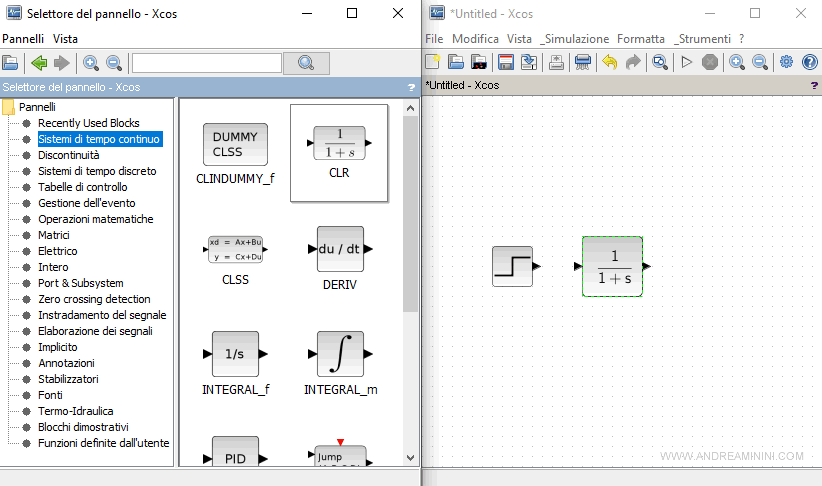Save the diagram with the floppy icon
Image resolution: width=822 pixels, height=486 pixels.
click(506, 62)
